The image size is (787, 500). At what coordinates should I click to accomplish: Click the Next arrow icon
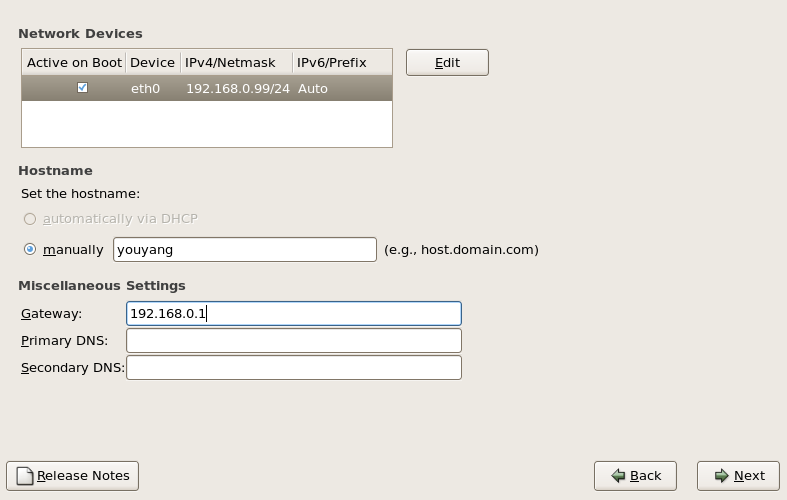coord(721,476)
